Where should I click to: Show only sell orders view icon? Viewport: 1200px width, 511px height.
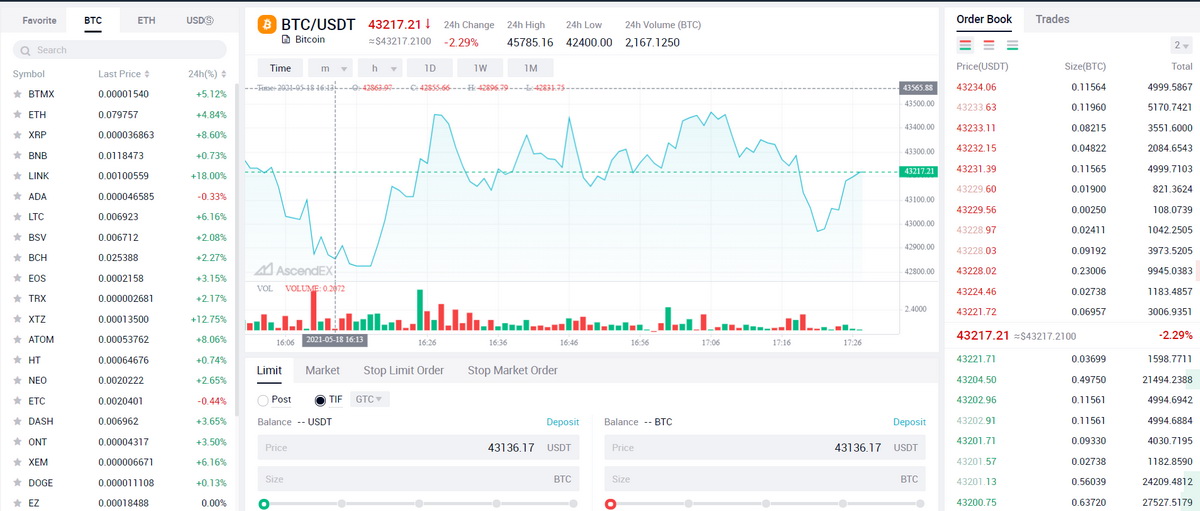[988, 45]
